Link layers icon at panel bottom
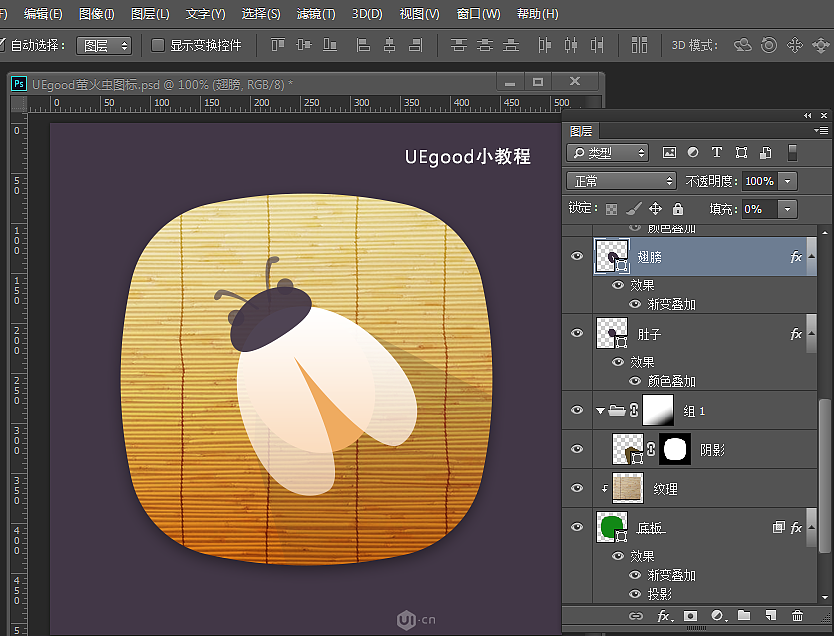Image resolution: width=834 pixels, height=636 pixels. point(636,616)
